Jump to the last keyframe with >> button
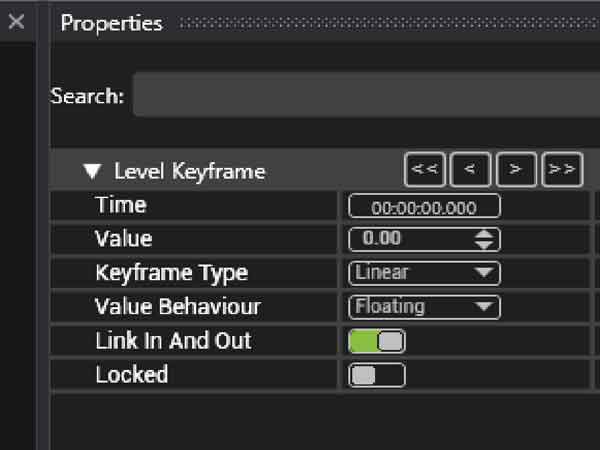This screenshot has width=600, height=450. tap(562, 170)
